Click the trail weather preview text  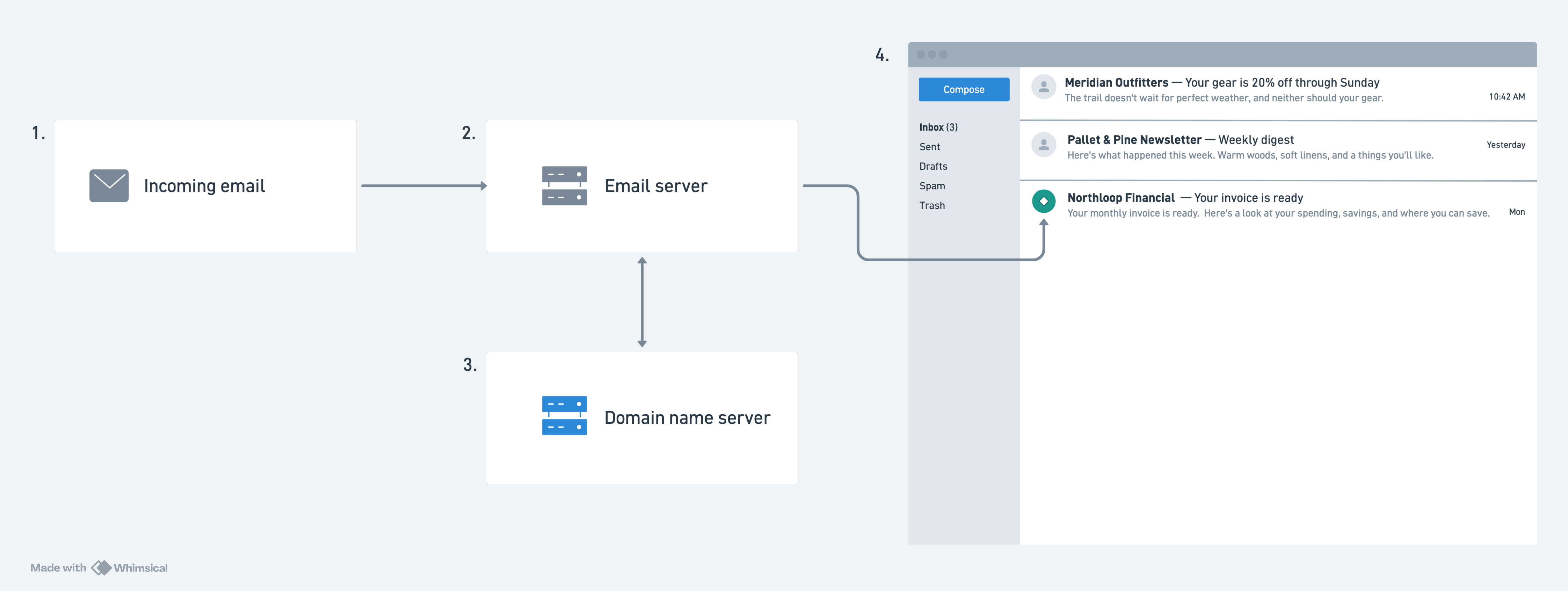coord(1224,98)
